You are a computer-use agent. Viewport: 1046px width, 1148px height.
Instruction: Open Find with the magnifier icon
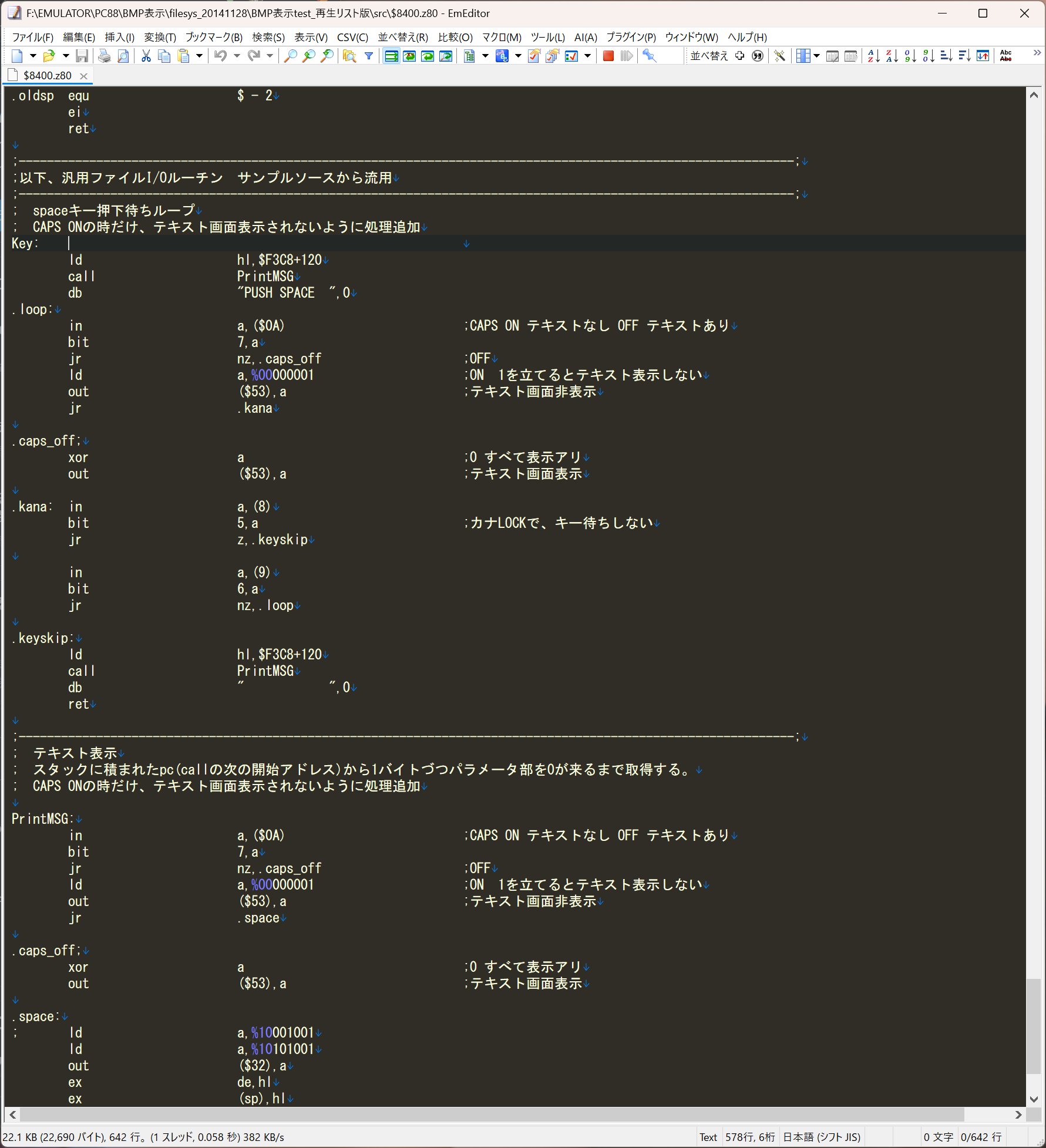(290, 56)
